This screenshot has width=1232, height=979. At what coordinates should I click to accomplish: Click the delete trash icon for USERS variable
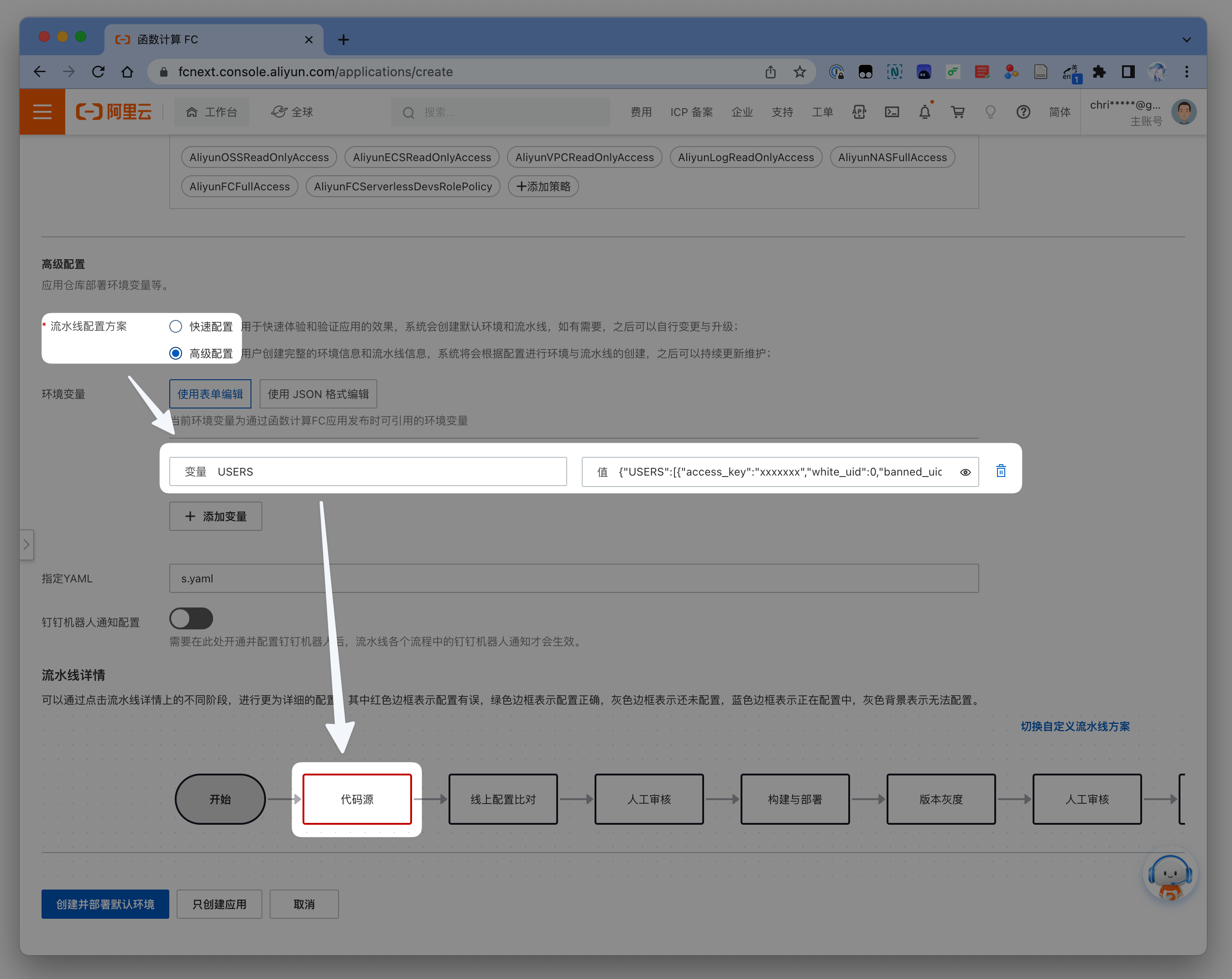pyautogui.click(x=1001, y=471)
